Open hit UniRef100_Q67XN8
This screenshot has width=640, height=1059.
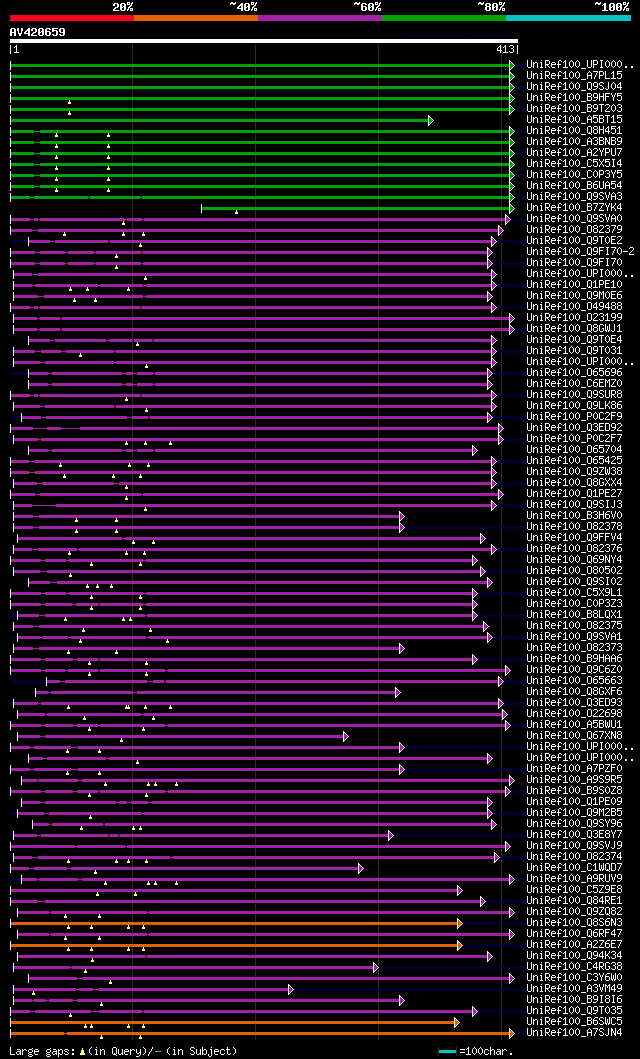[575, 735]
